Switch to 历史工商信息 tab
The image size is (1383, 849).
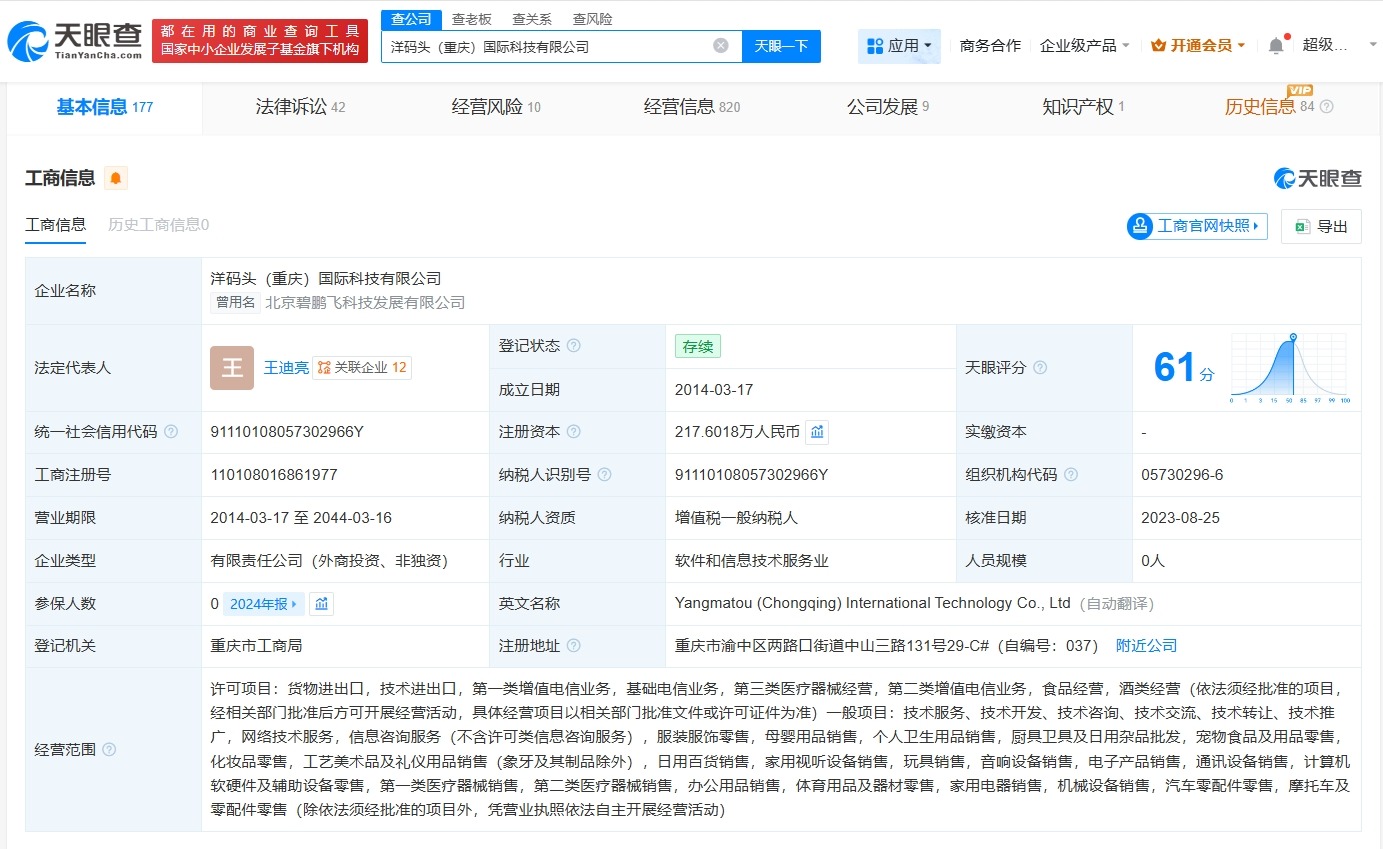point(160,225)
